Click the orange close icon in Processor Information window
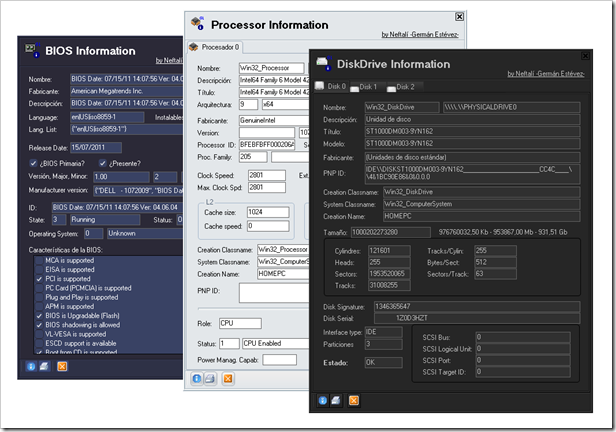616x432 pixels. pos(228,379)
